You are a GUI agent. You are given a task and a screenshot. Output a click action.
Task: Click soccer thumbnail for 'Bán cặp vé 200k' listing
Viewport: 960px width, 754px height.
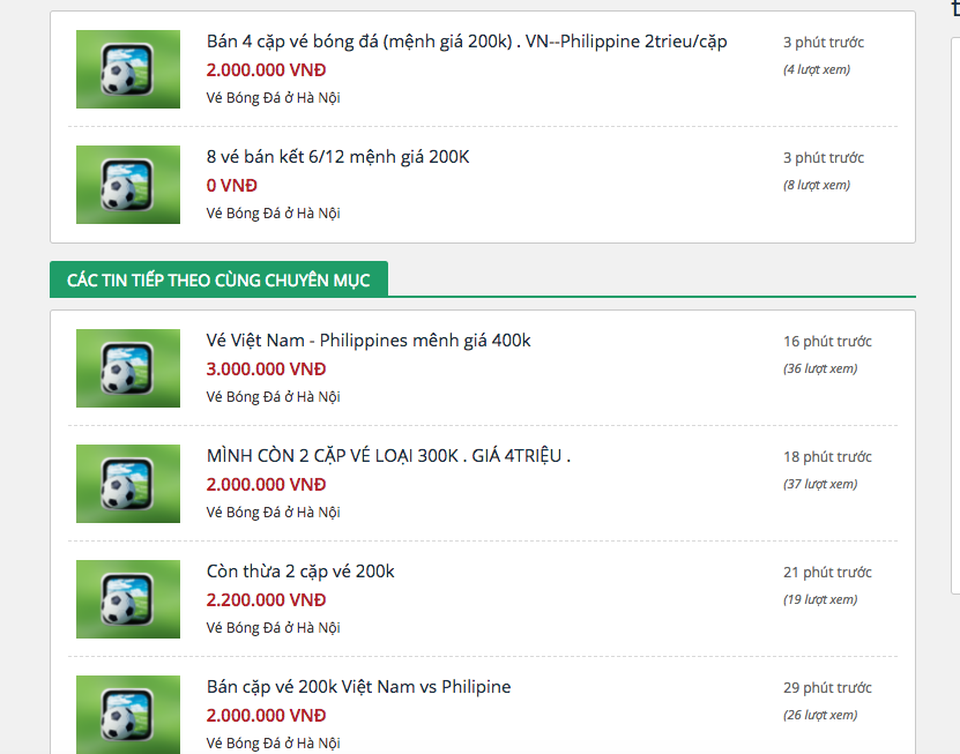(x=128, y=714)
